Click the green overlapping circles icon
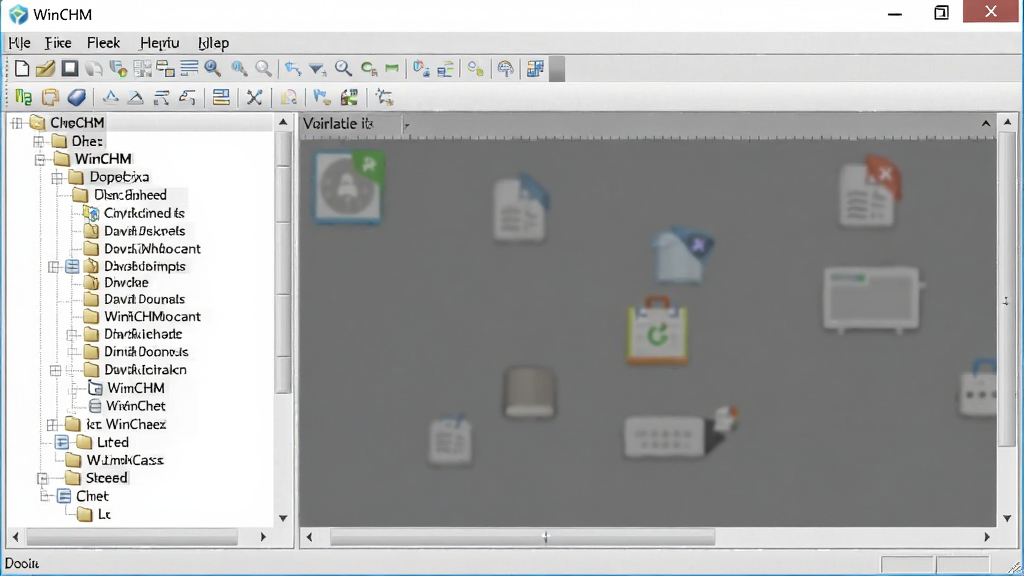 [x=475, y=69]
